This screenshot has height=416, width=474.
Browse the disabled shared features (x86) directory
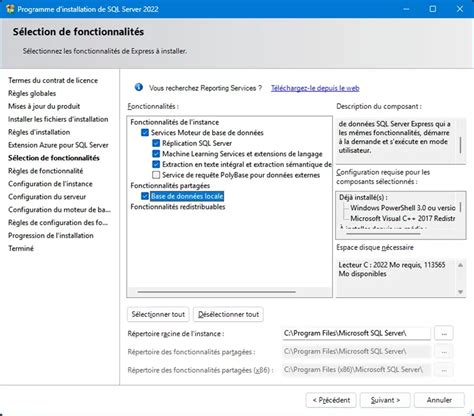pos(444,370)
